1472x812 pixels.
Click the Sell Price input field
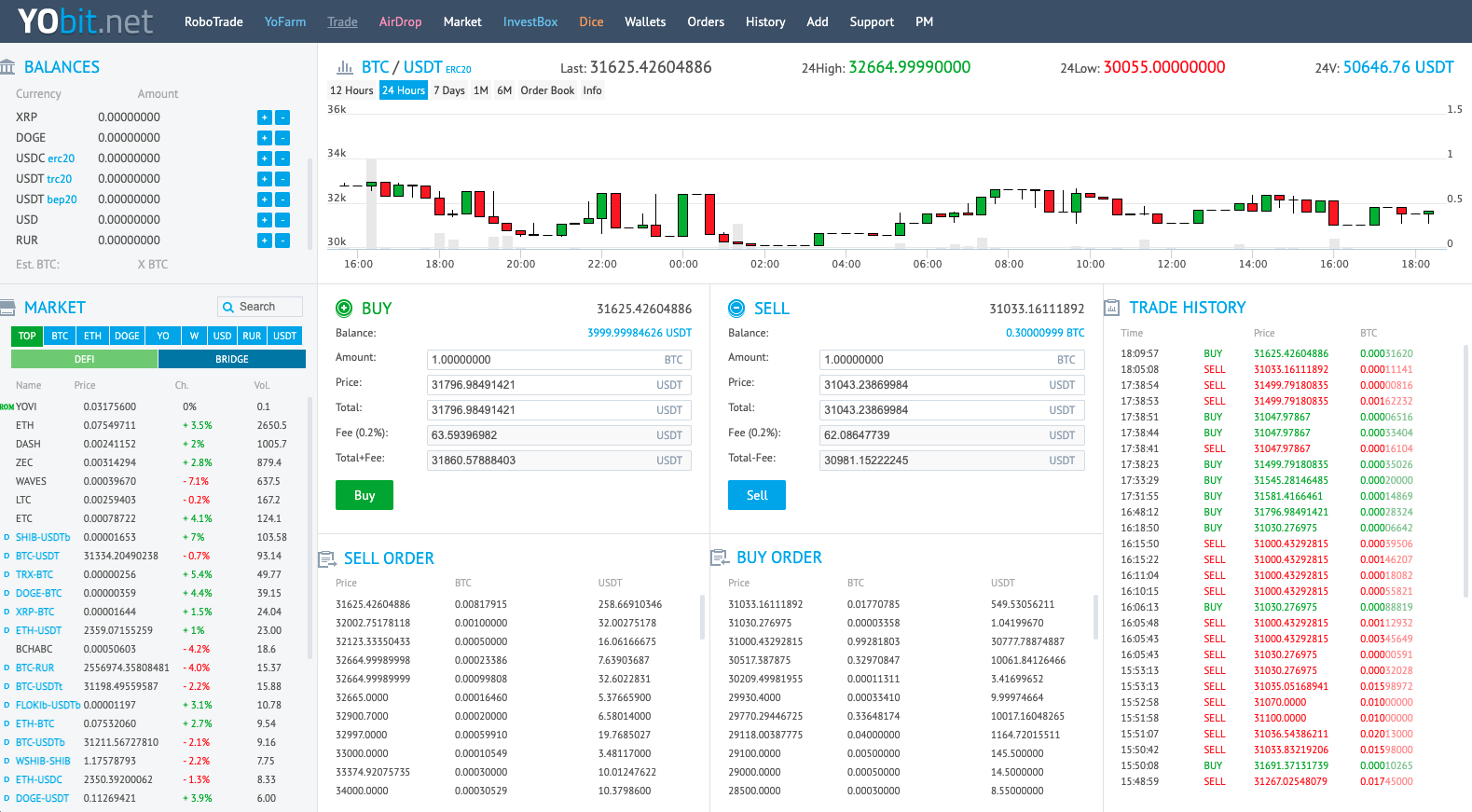pos(952,385)
